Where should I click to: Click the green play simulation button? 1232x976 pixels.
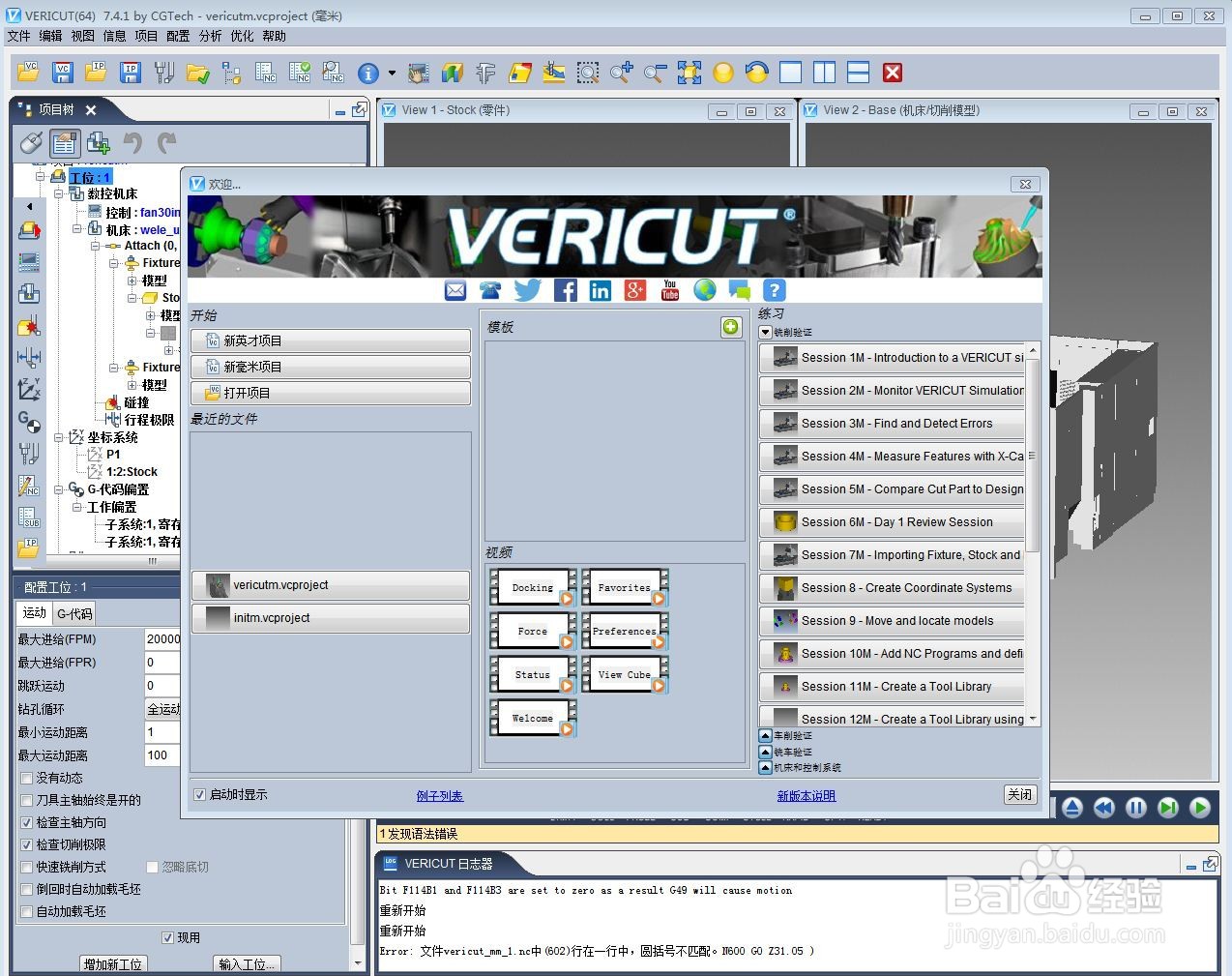pyautogui.click(x=1200, y=808)
